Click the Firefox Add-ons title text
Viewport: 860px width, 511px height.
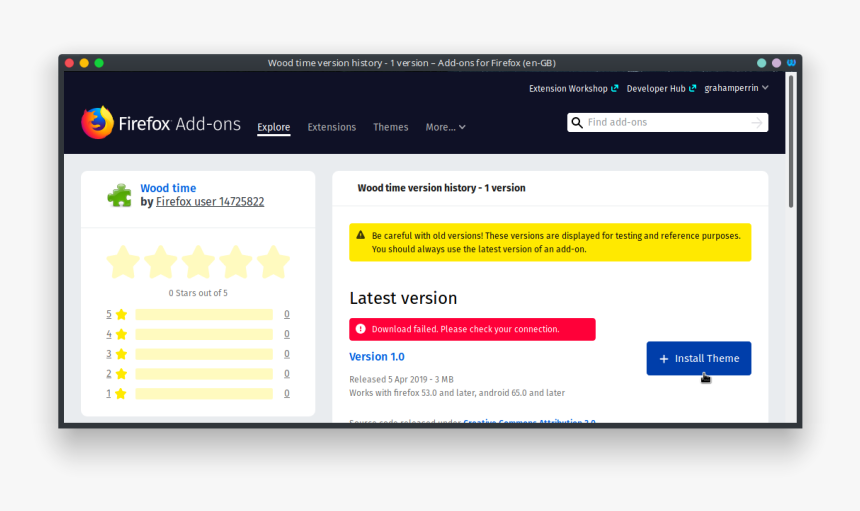pyautogui.click(x=179, y=124)
